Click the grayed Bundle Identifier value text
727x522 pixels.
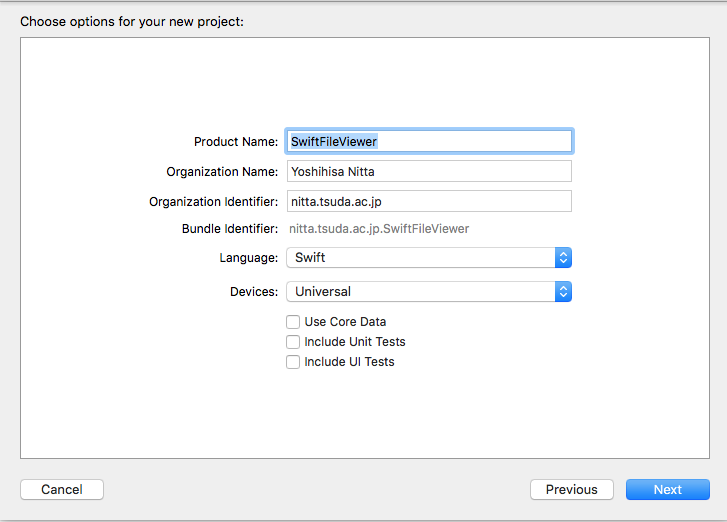379,229
